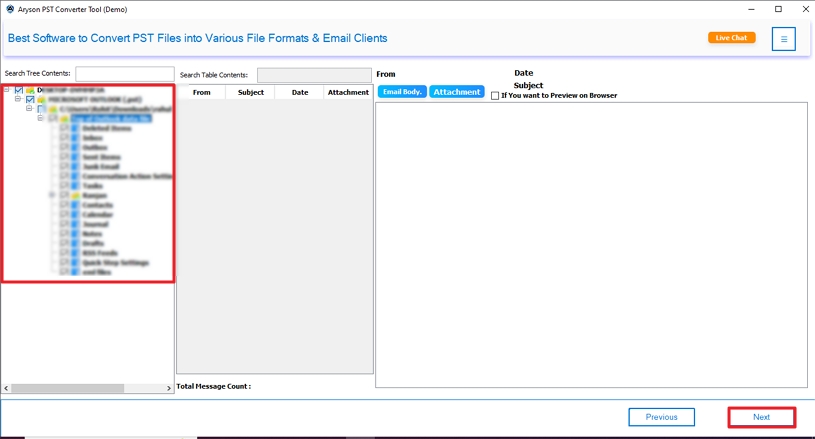The height and width of the screenshot is (439, 815).
Task: Collapse the MICROSOFT OUTLOOK (.pst) node
Action: 18,99
